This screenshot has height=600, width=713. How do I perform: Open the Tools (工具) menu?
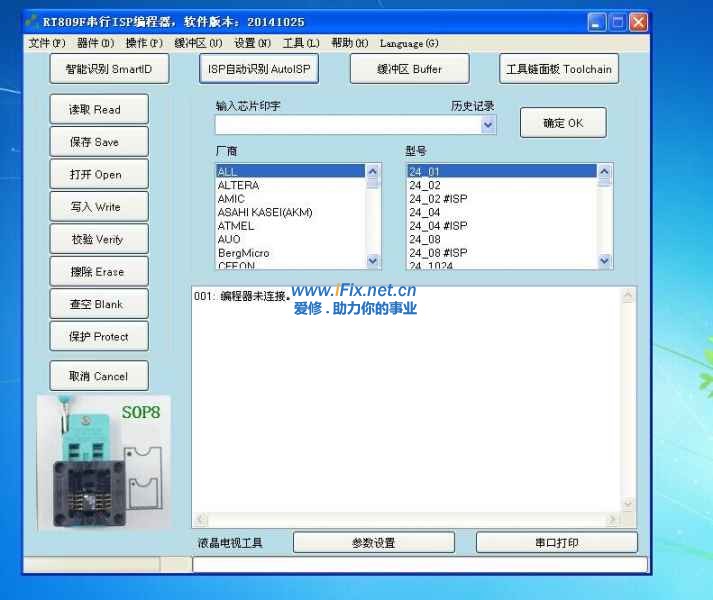[300, 43]
